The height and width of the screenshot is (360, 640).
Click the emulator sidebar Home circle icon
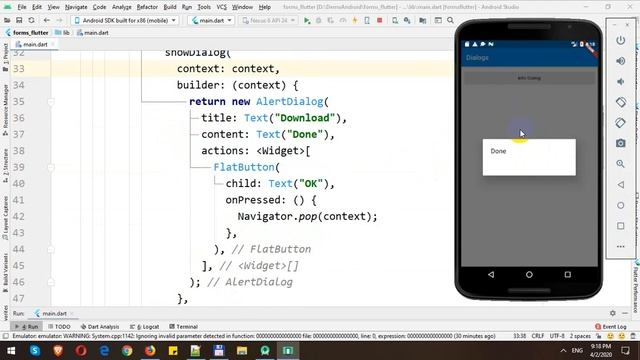point(620,205)
